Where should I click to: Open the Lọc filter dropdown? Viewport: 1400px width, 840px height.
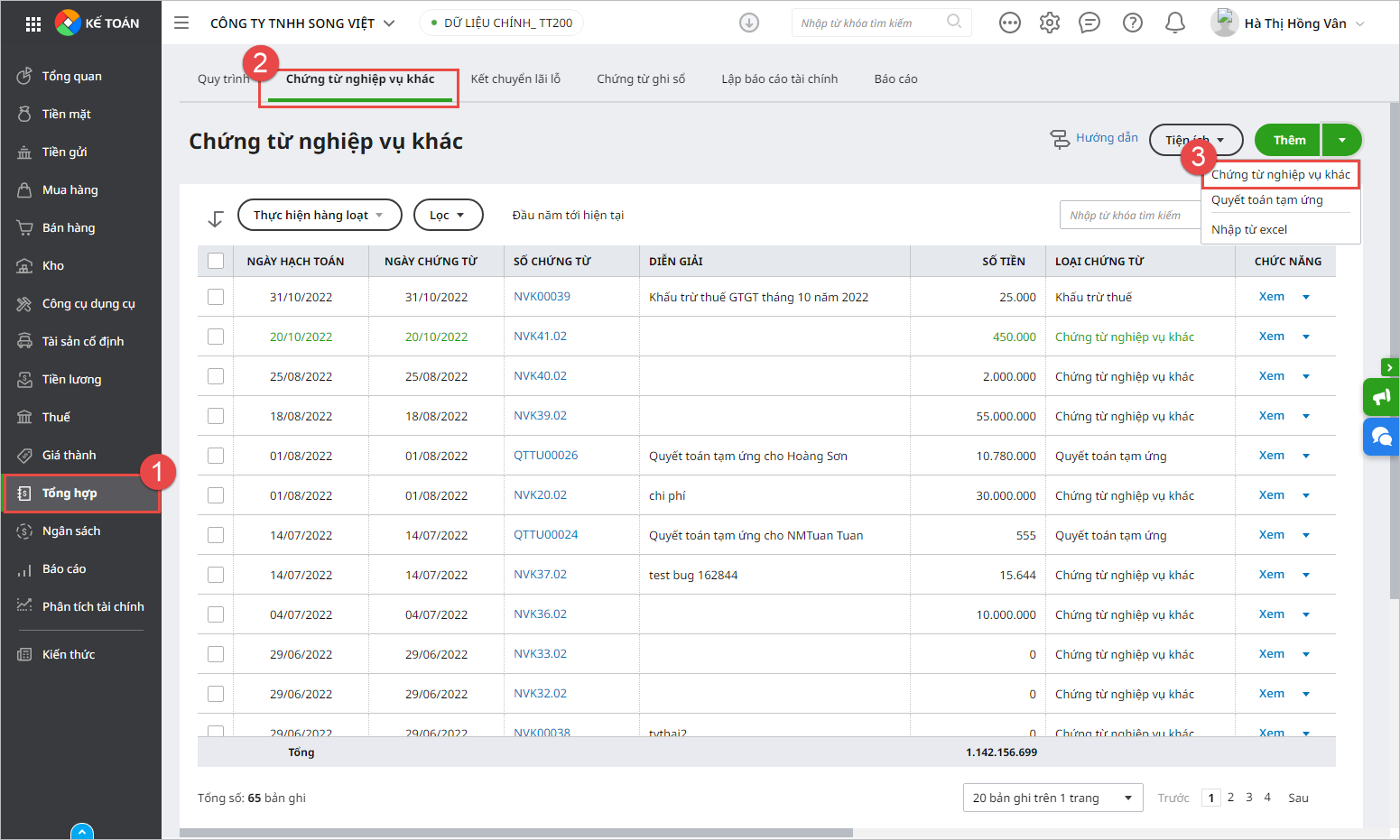point(448,215)
